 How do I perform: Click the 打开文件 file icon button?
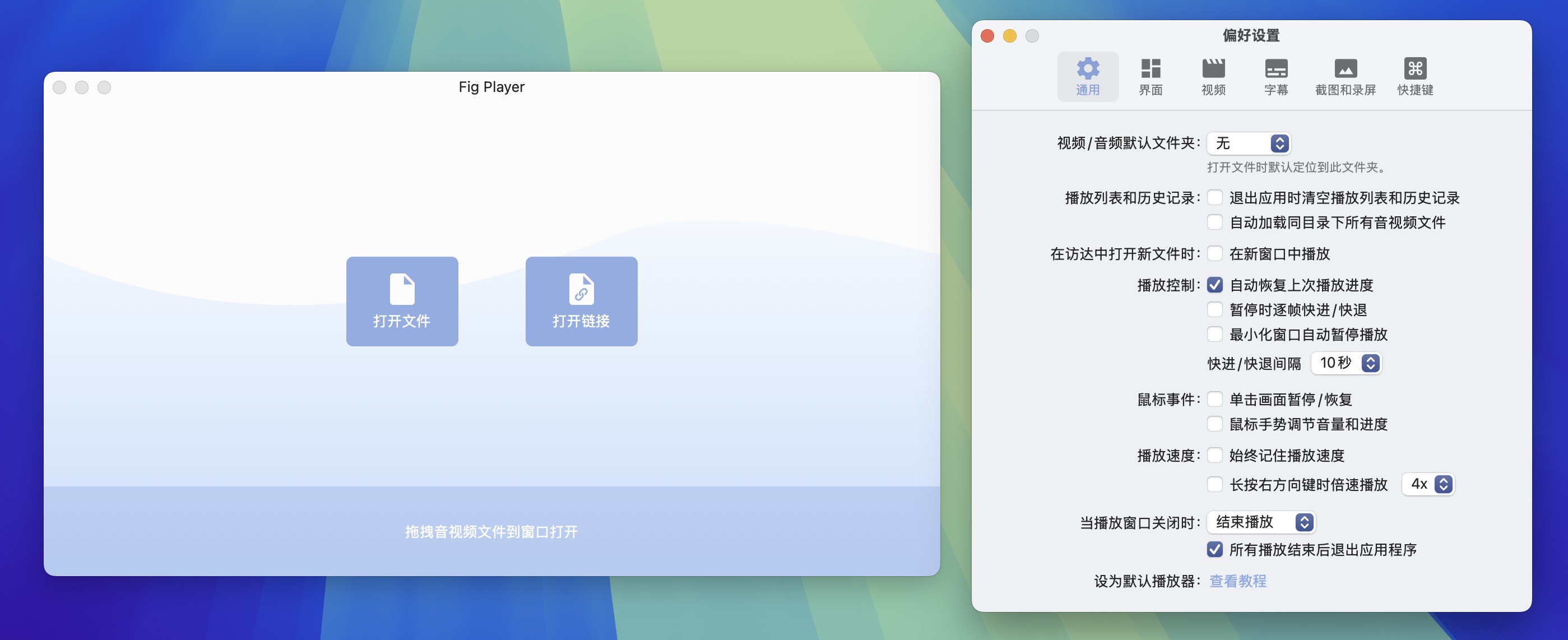(x=401, y=289)
